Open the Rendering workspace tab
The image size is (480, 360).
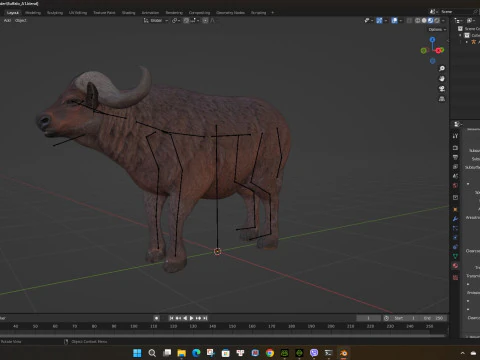(x=174, y=13)
